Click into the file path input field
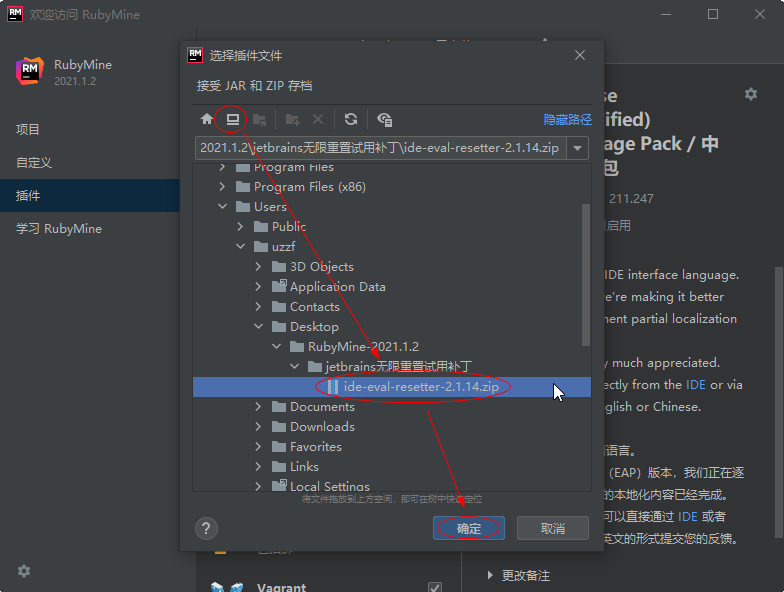The height and width of the screenshot is (592, 784). pyautogui.click(x=380, y=148)
